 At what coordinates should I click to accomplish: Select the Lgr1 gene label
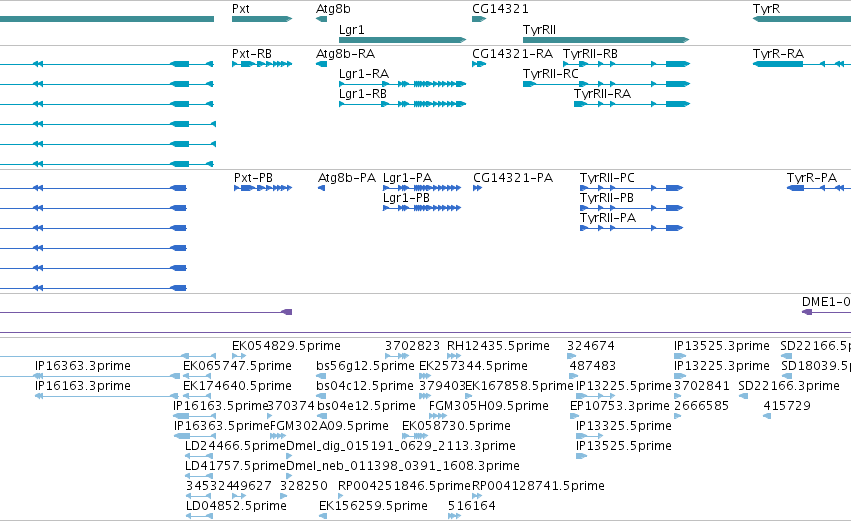(352, 29)
